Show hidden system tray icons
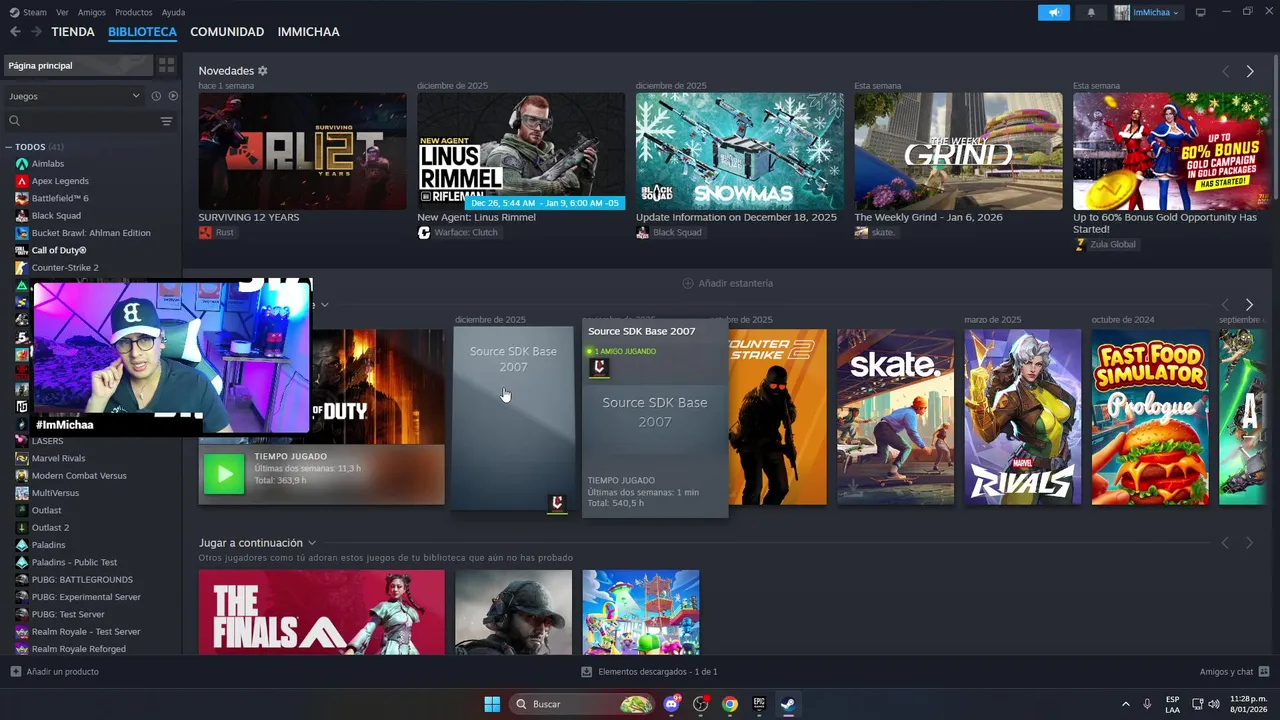The width and height of the screenshot is (1280, 720). point(1125,704)
